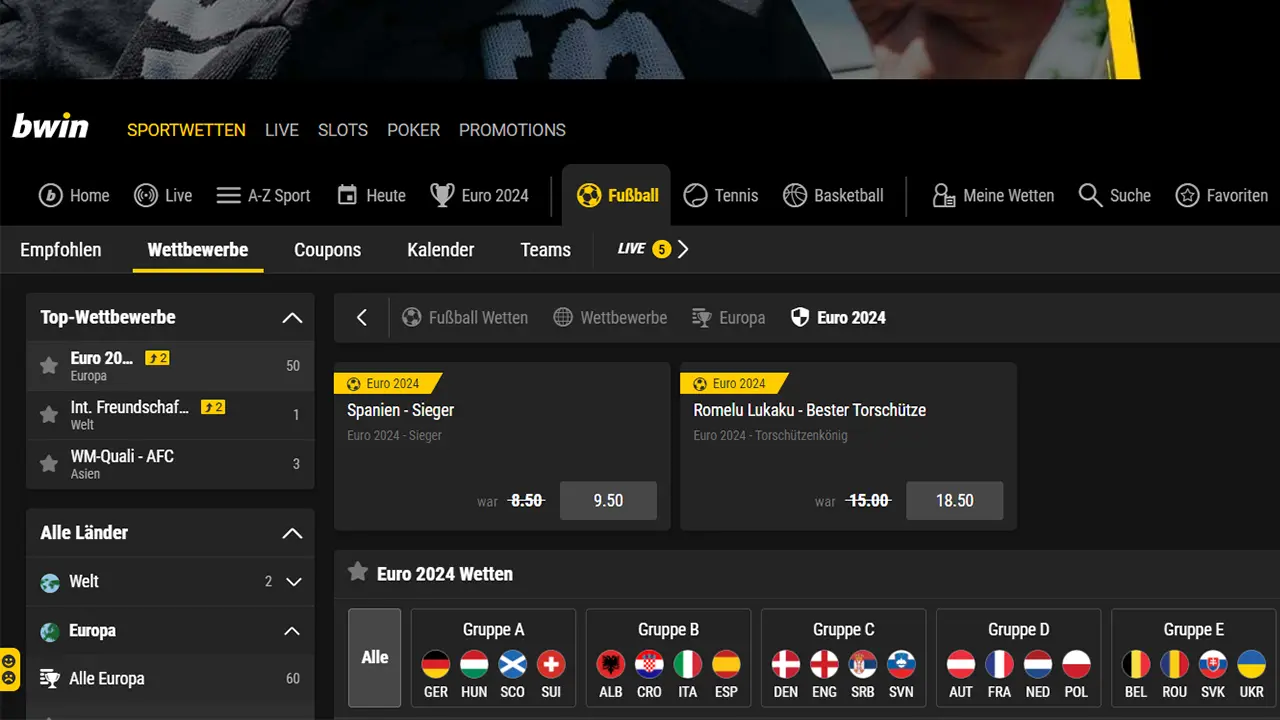Select the Wettbewerbe tab
The width and height of the screenshot is (1280, 720).
tap(198, 250)
